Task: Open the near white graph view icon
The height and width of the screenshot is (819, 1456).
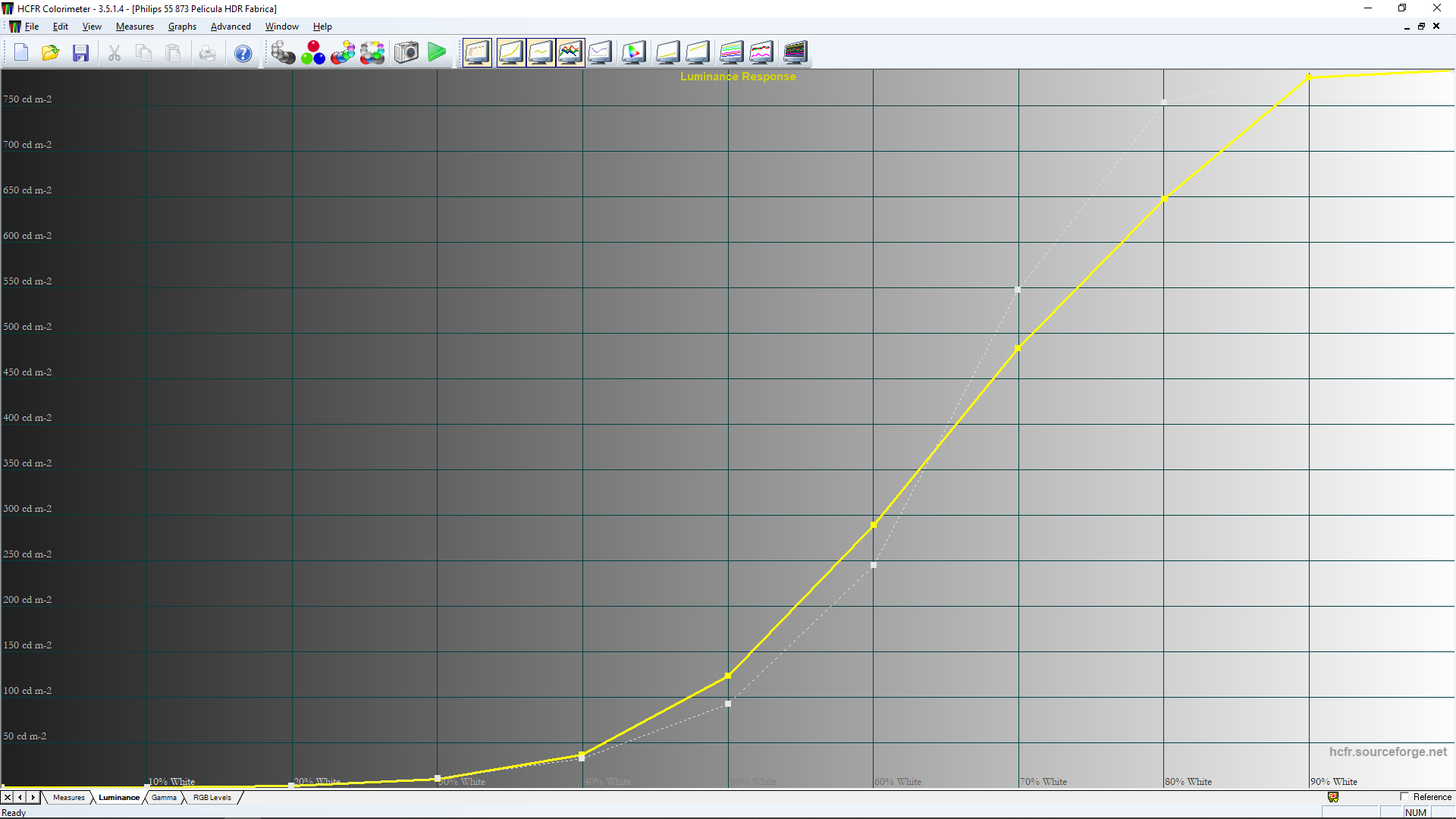Action: [698, 52]
